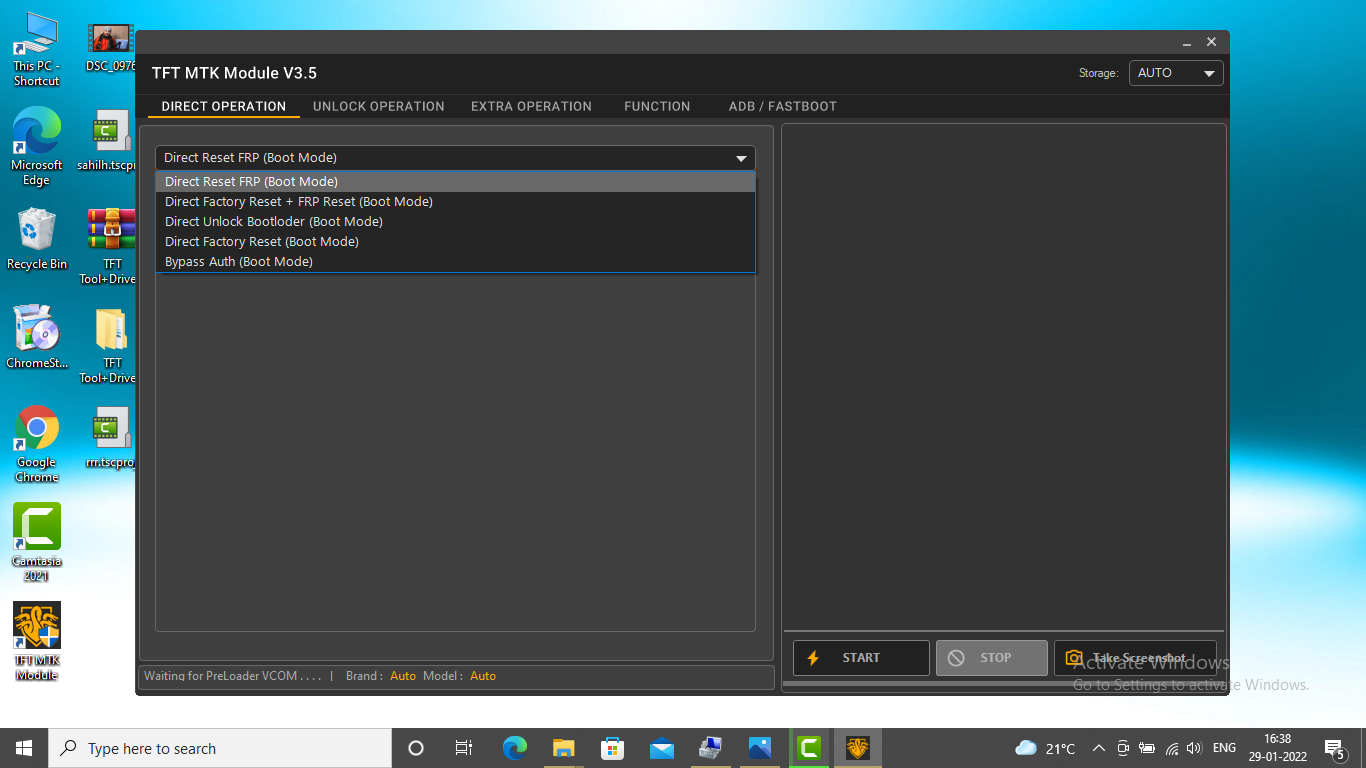Click the Windows Start button

(x=24, y=748)
